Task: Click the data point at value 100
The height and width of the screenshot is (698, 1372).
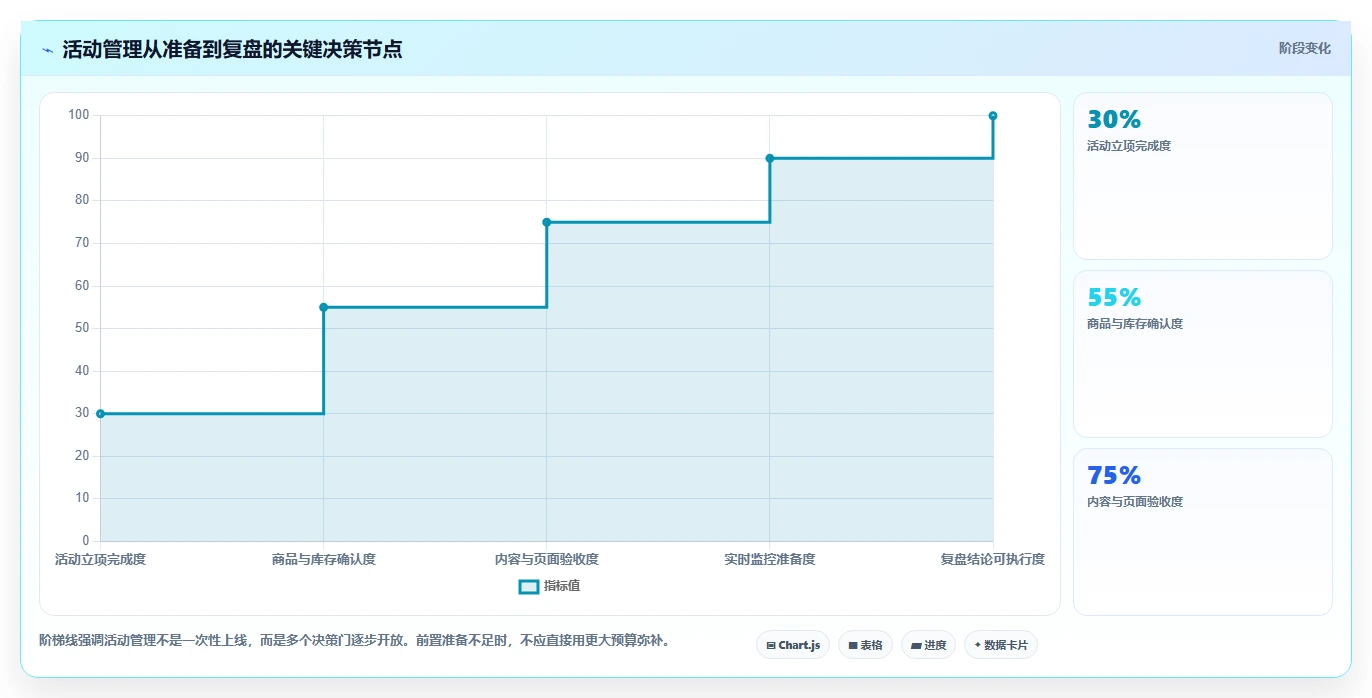Action: (993, 116)
